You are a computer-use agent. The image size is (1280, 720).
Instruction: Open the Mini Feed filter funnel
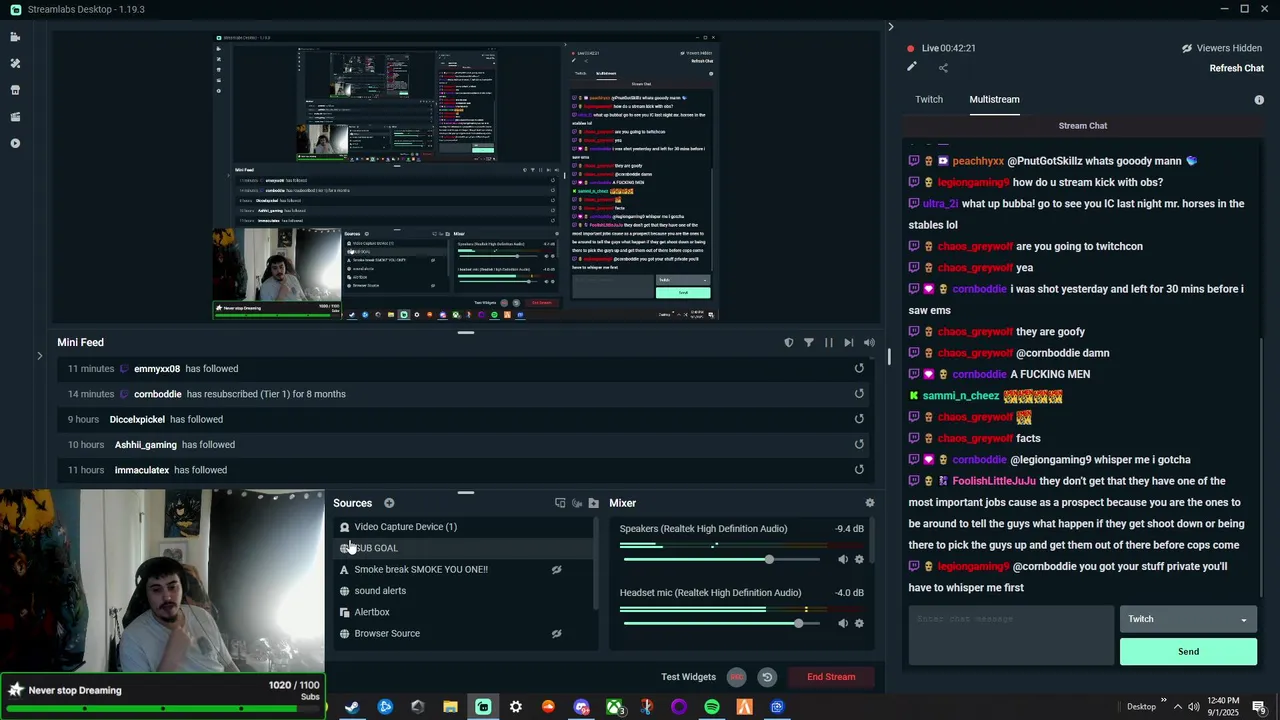(x=809, y=343)
